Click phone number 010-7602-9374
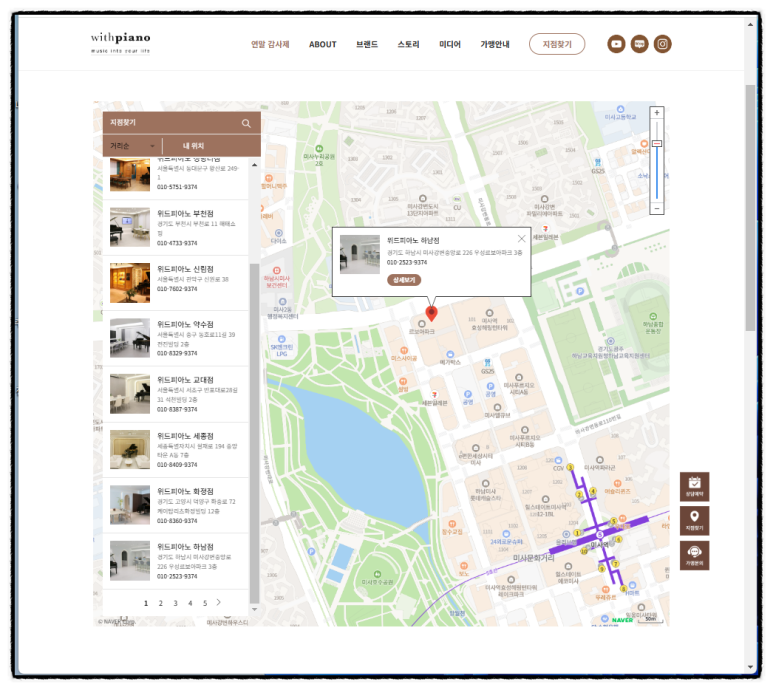 coord(177,289)
